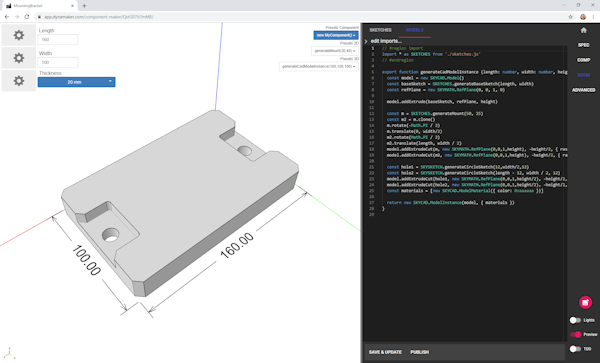Click the import * as SKETCHES line
The height and width of the screenshot is (363, 600).
pos(431,54)
